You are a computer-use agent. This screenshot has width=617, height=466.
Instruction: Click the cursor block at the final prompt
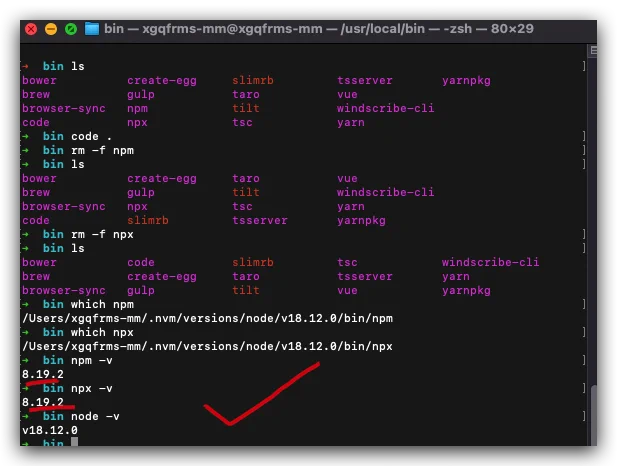click(x=74, y=442)
